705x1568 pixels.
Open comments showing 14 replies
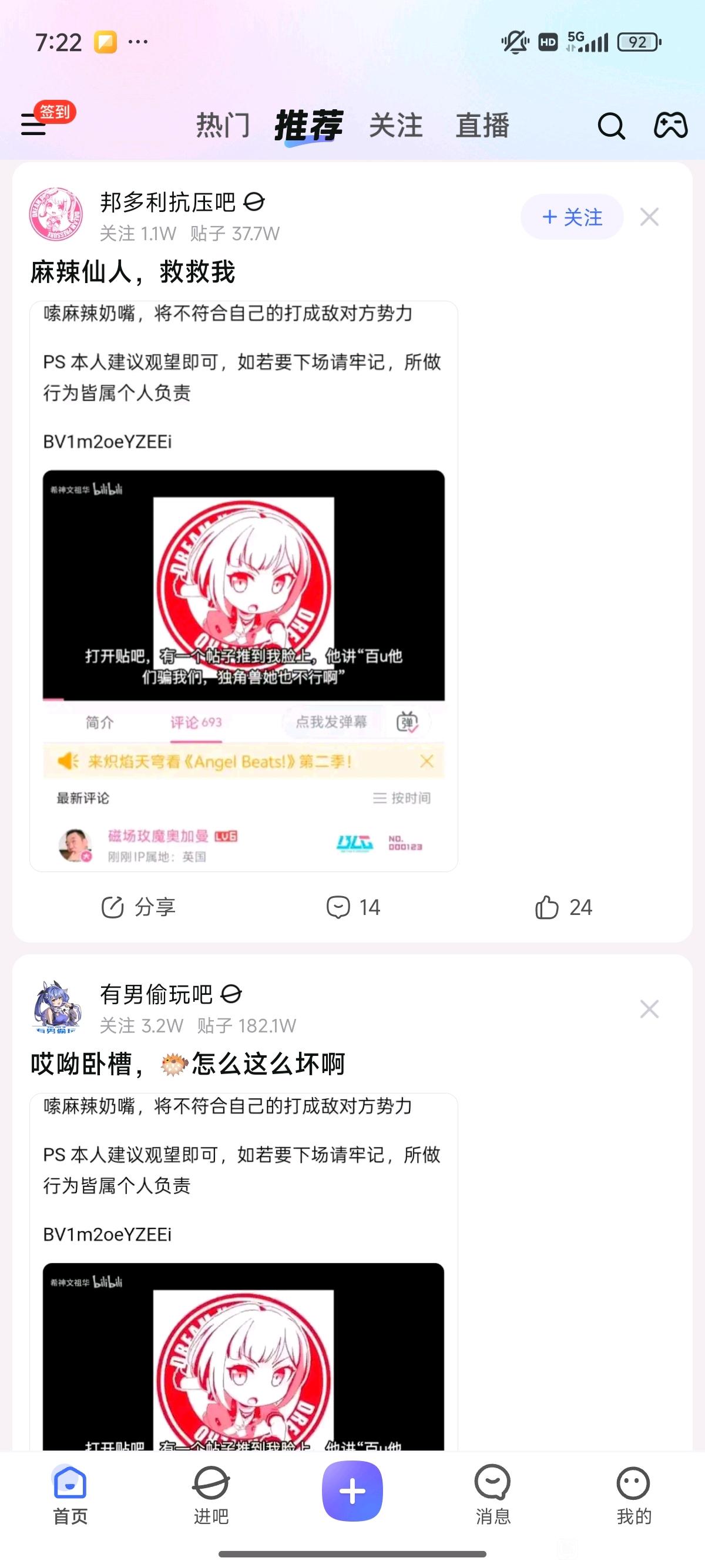pyautogui.click(x=353, y=907)
